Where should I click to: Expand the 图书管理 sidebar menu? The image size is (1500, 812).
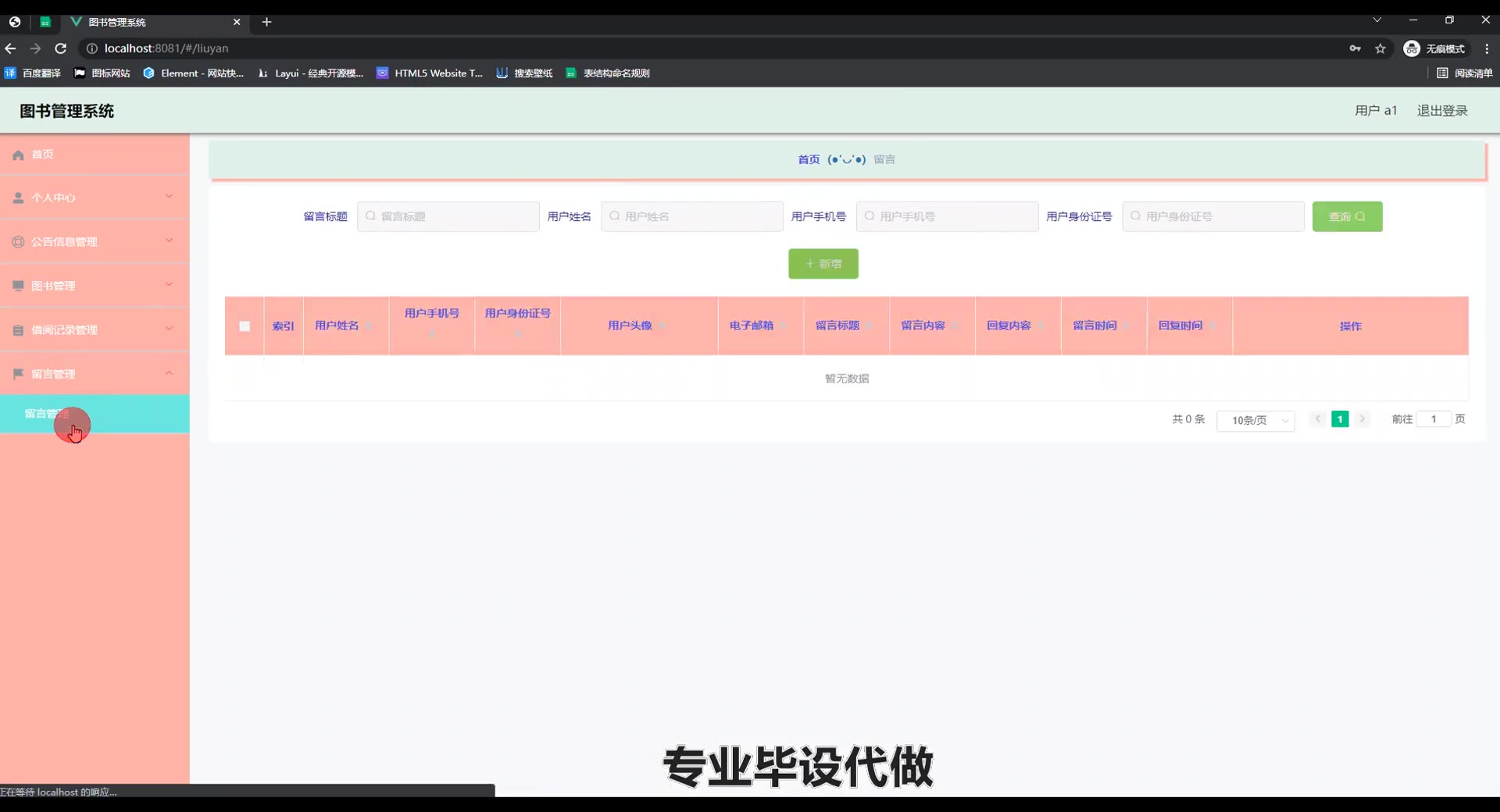click(x=95, y=286)
